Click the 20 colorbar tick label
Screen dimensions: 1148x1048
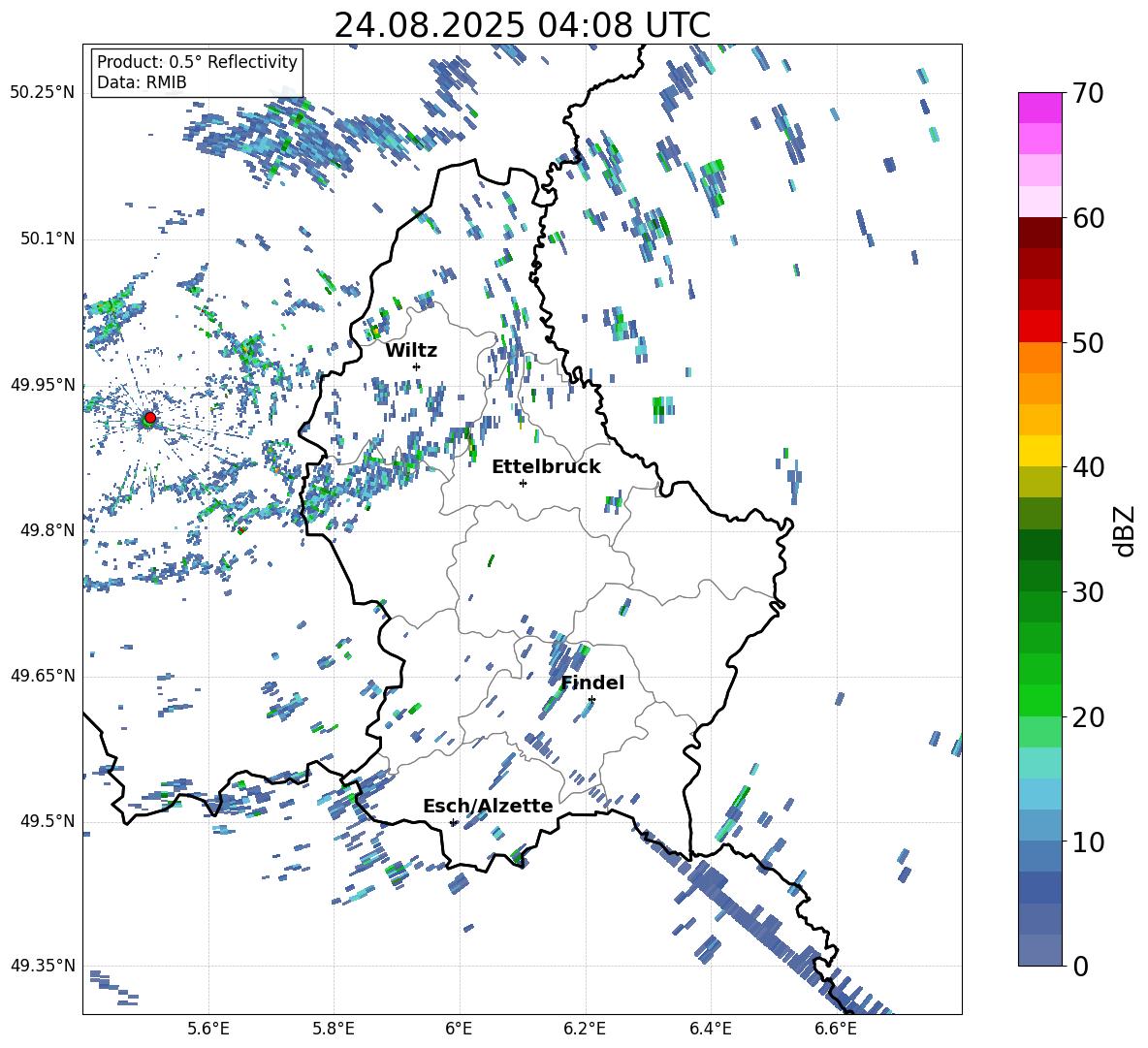tap(1088, 717)
